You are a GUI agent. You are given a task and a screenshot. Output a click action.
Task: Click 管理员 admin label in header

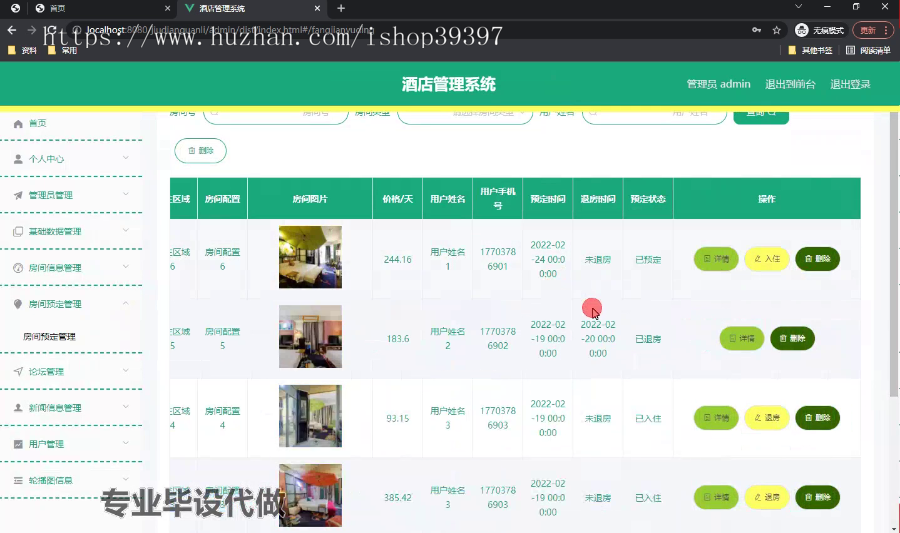[718, 84]
